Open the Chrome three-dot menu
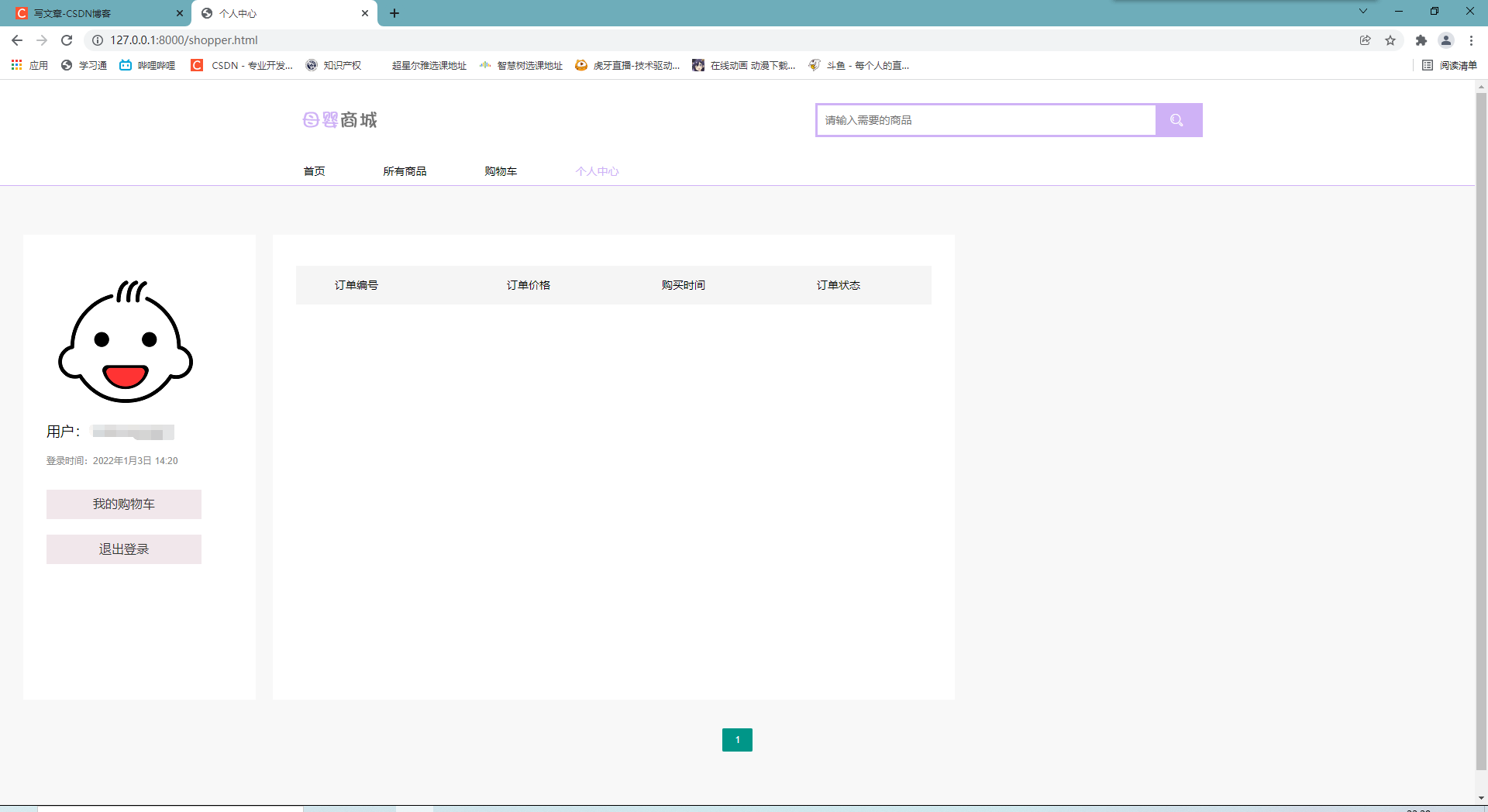This screenshot has height=812, width=1488. tap(1471, 40)
